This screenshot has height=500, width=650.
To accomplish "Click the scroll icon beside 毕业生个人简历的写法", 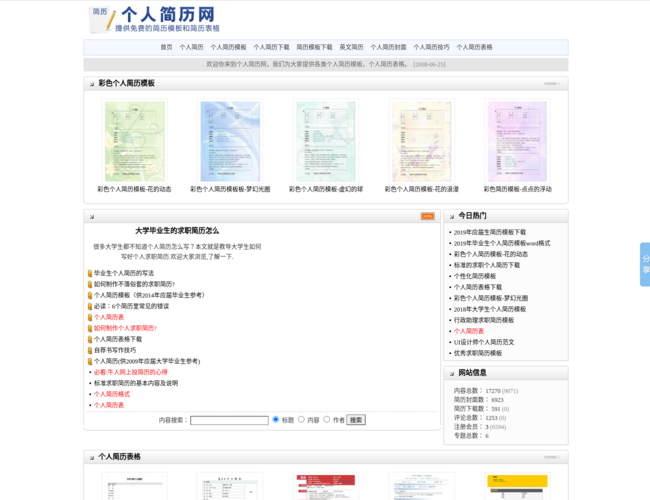I will click(x=90, y=273).
